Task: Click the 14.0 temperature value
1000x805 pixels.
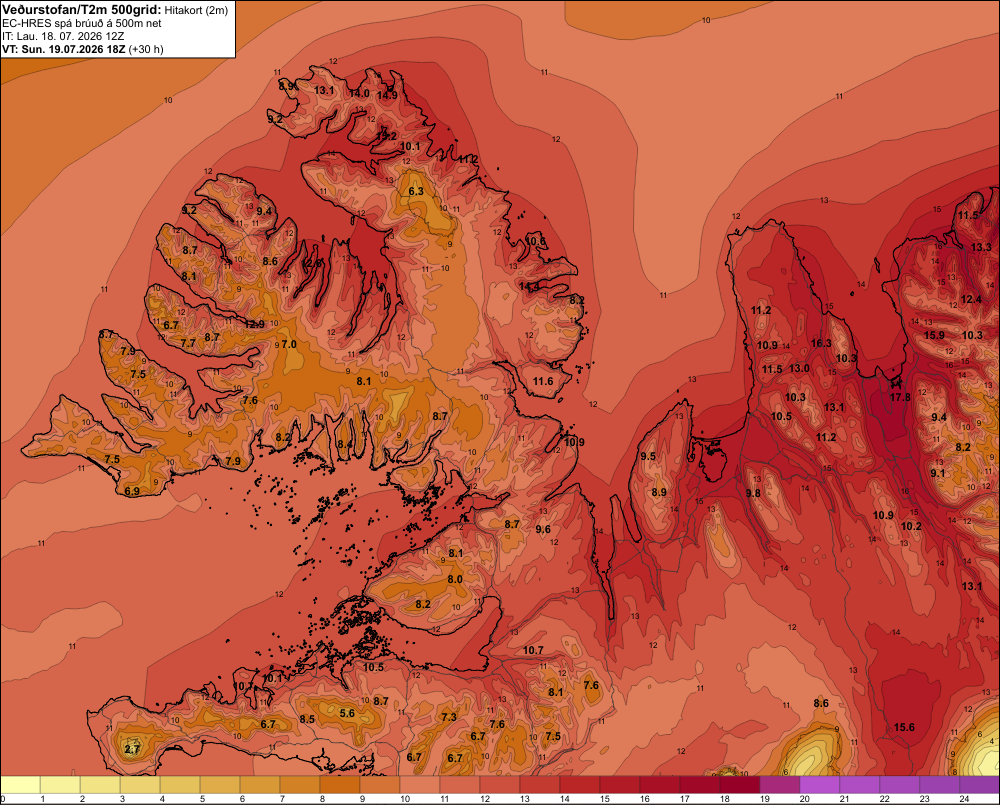Action: point(359,93)
